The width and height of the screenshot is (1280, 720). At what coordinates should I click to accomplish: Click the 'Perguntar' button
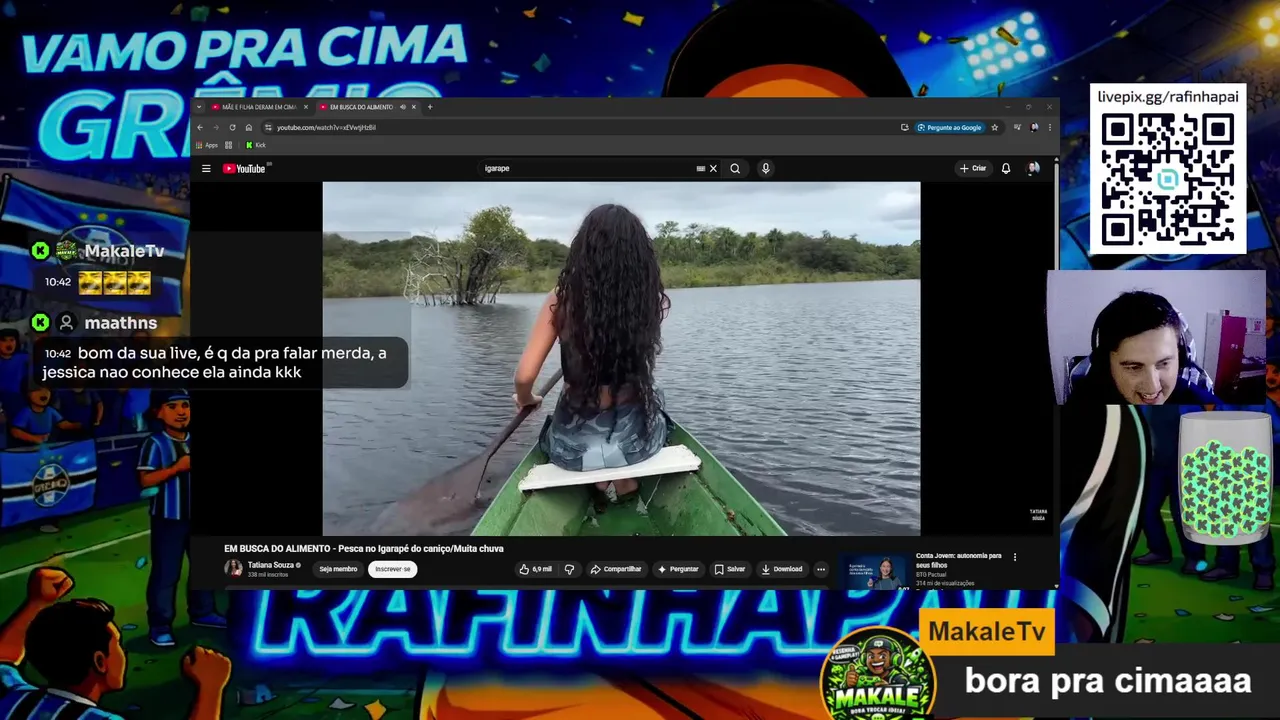point(677,569)
